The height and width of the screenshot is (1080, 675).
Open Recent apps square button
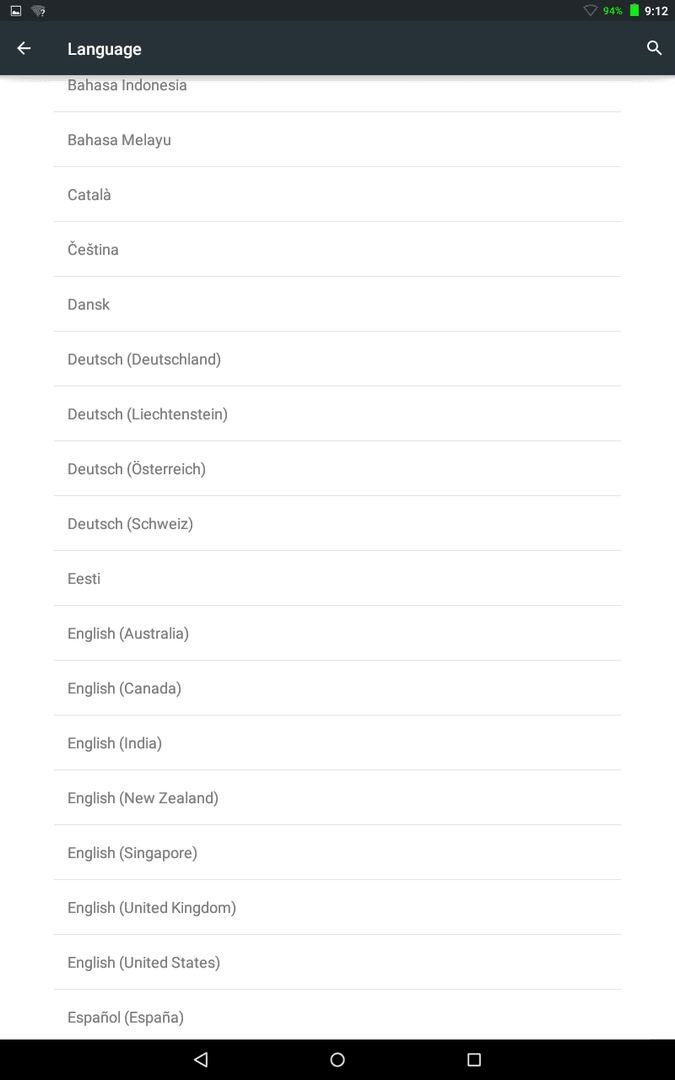pyautogui.click(x=474, y=1059)
